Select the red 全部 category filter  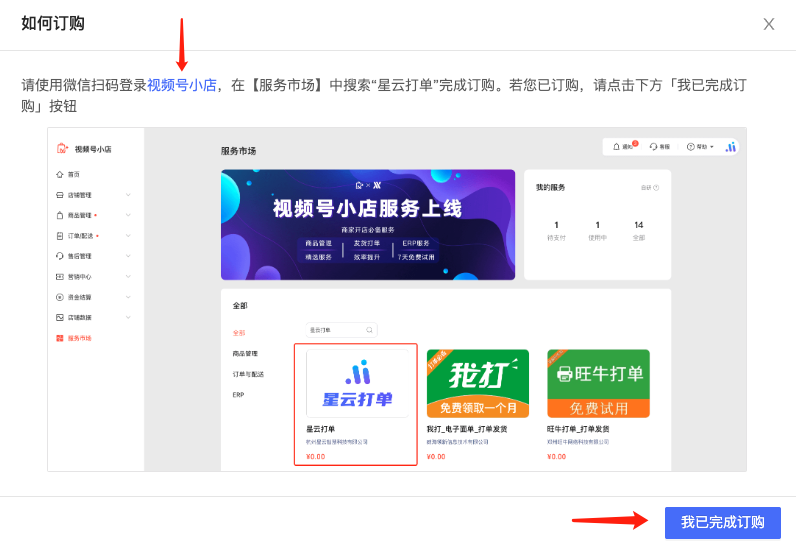click(239, 333)
